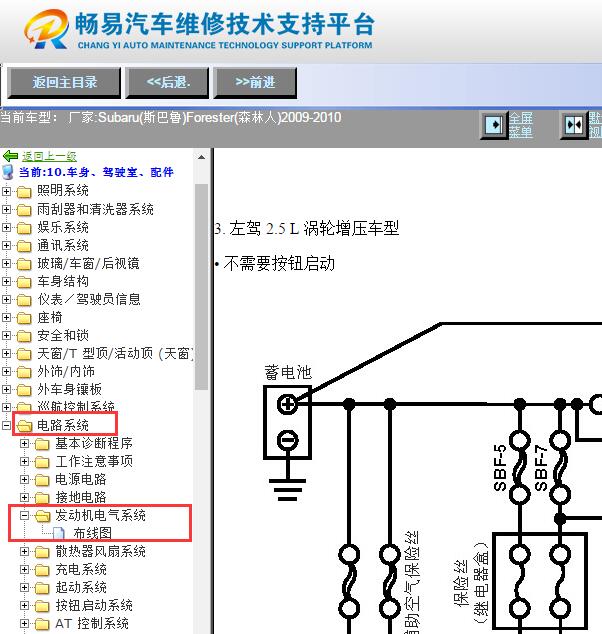Screen dimensions: 602x634
Task: Click the 工作注意事项 folder icon
Action: [x=42, y=462]
